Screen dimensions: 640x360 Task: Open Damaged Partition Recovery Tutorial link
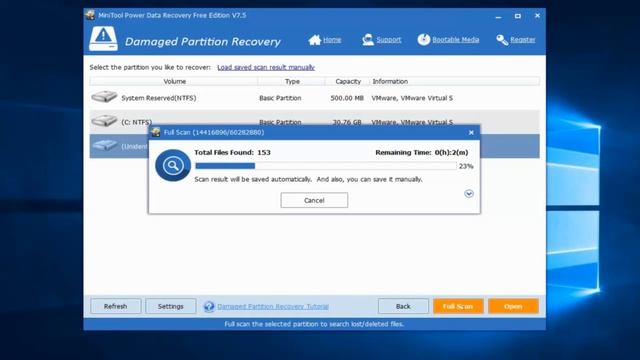273,307
